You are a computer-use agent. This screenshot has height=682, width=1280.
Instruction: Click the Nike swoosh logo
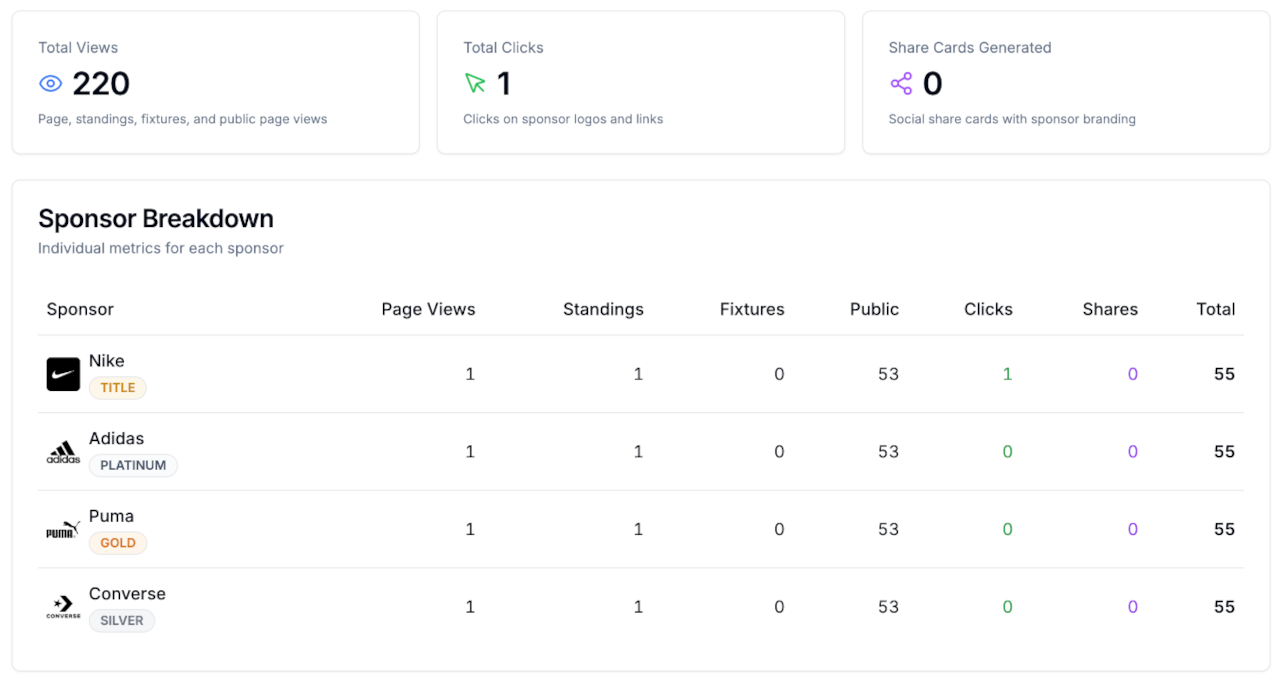pyautogui.click(x=62, y=373)
